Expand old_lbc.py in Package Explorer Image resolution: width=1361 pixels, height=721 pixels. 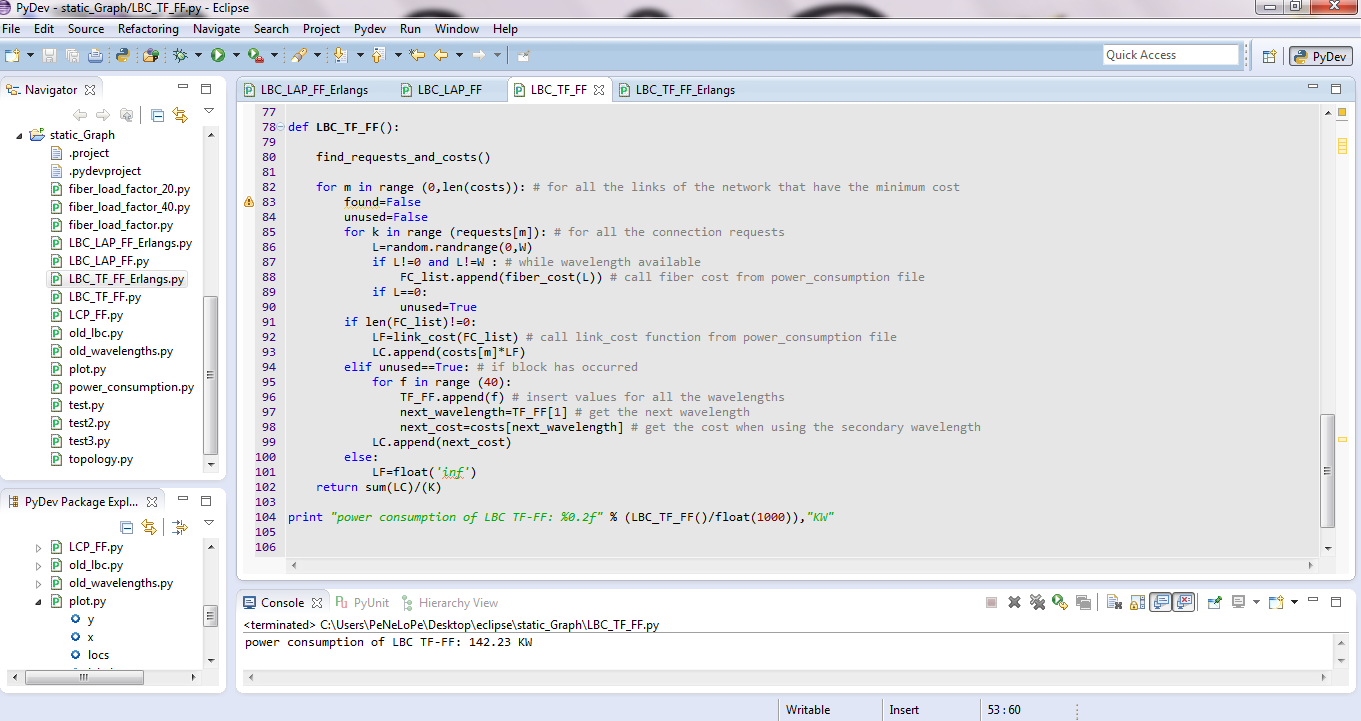point(39,565)
